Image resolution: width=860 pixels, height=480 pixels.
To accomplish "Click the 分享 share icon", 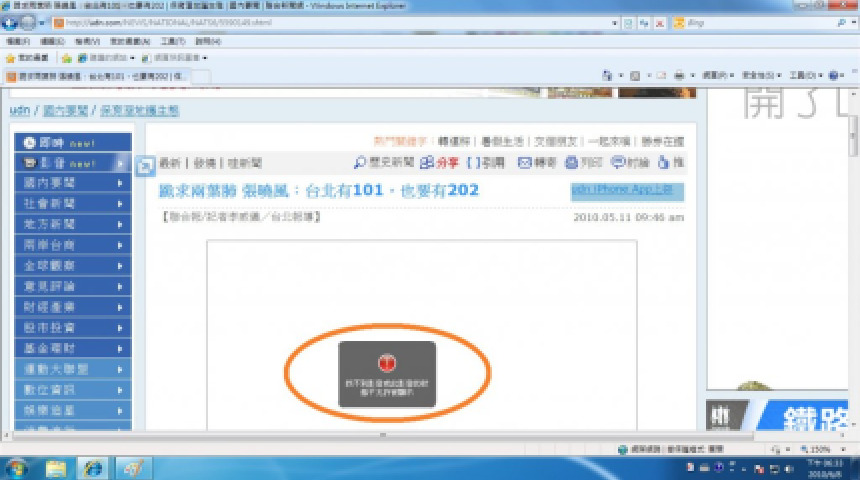I will pyautogui.click(x=426, y=163).
